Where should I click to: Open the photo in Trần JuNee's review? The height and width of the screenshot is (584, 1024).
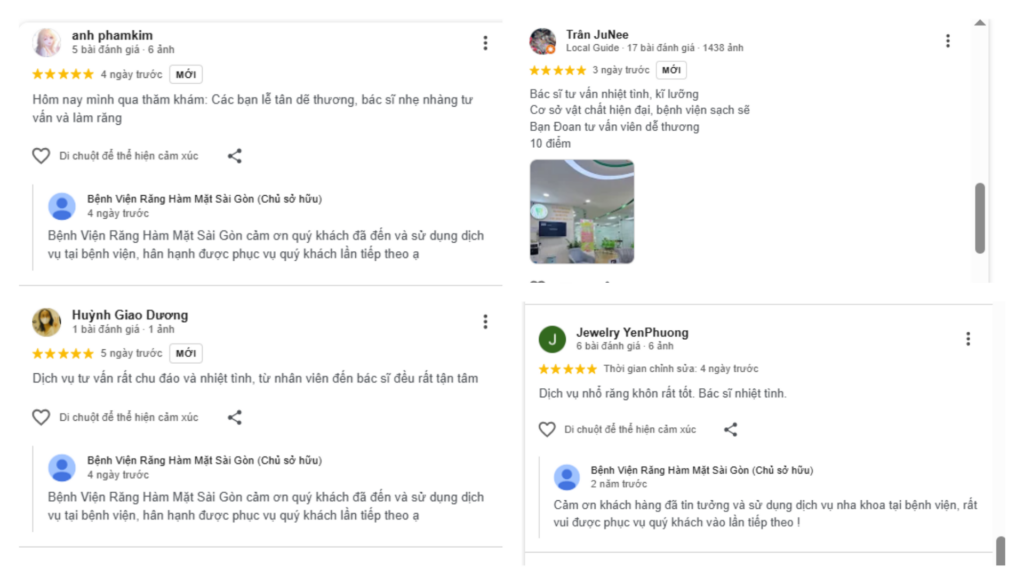(x=581, y=211)
